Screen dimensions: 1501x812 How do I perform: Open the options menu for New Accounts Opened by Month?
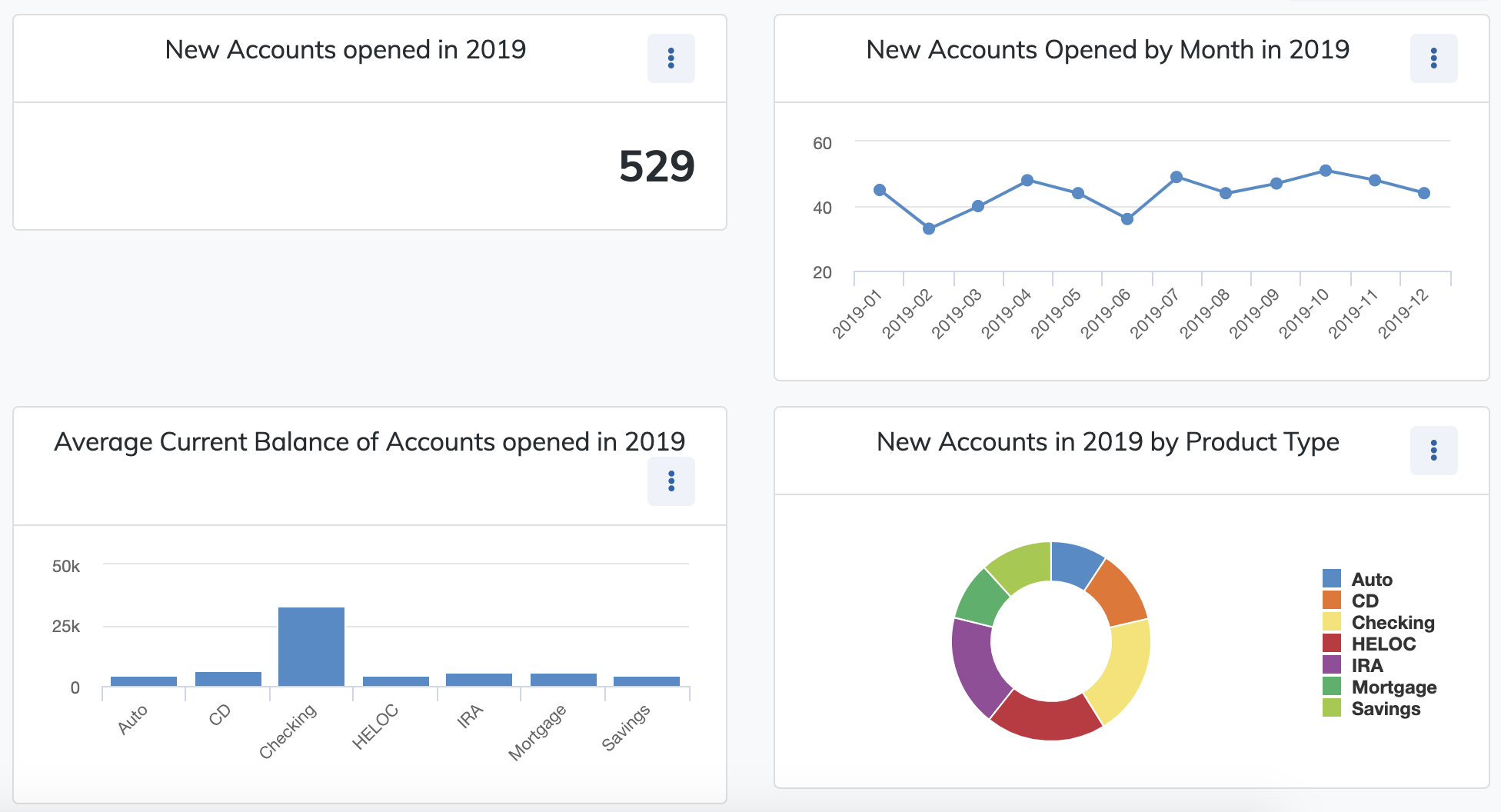coord(1433,58)
